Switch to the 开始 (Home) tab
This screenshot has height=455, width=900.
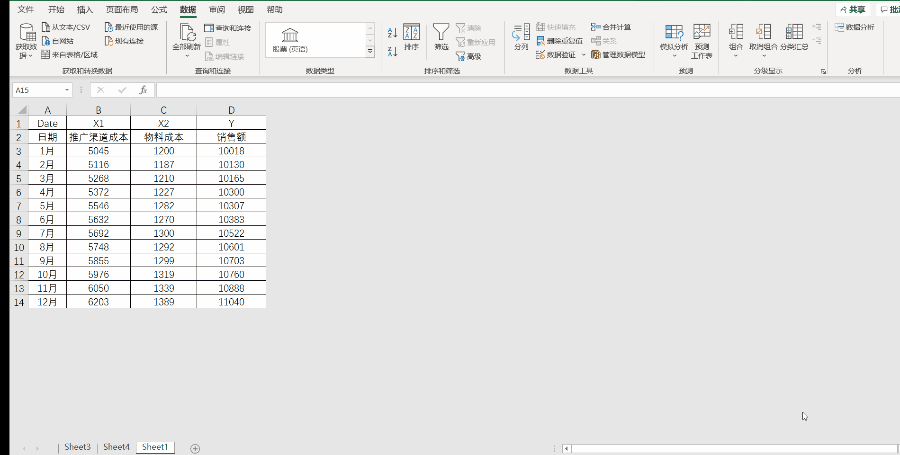[x=56, y=10]
